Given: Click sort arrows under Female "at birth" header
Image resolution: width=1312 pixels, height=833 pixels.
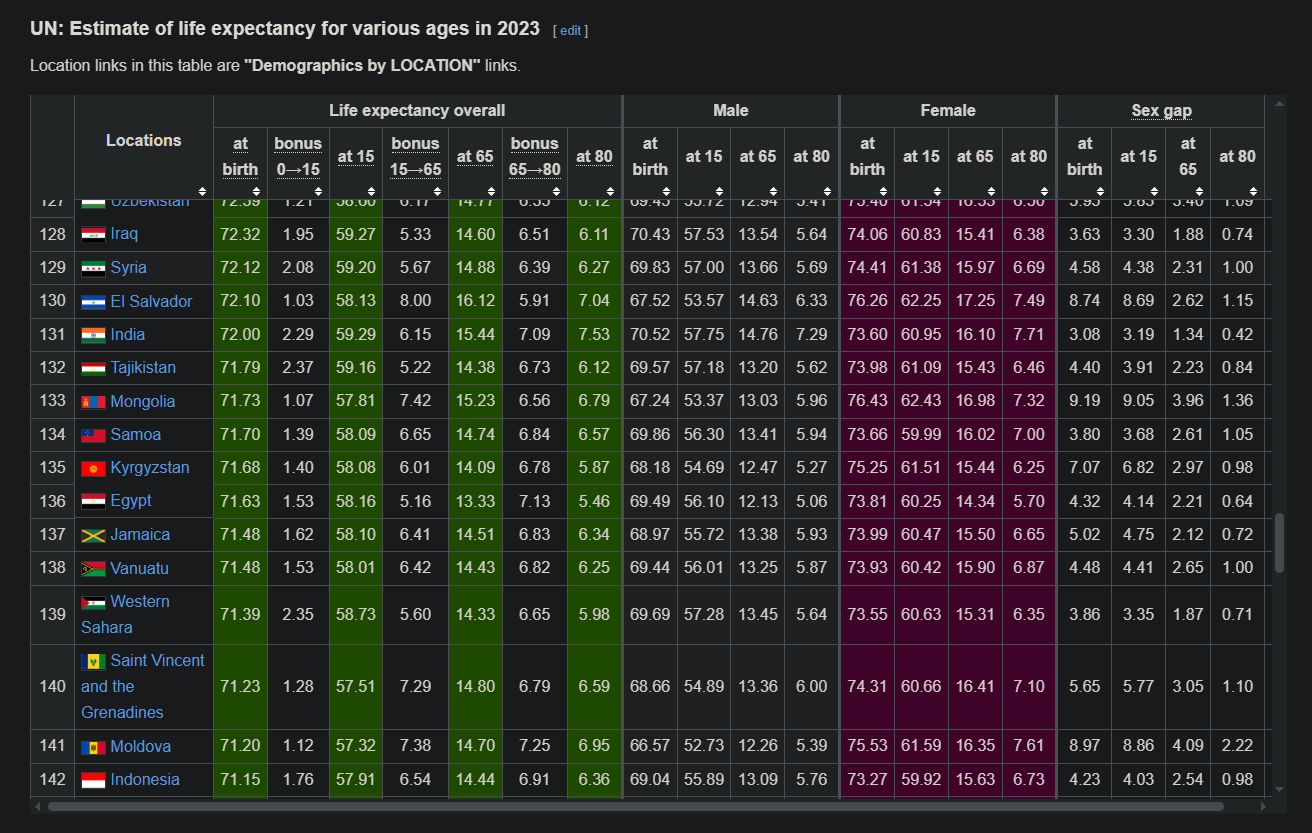Looking at the screenshot, I should pos(883,191).
